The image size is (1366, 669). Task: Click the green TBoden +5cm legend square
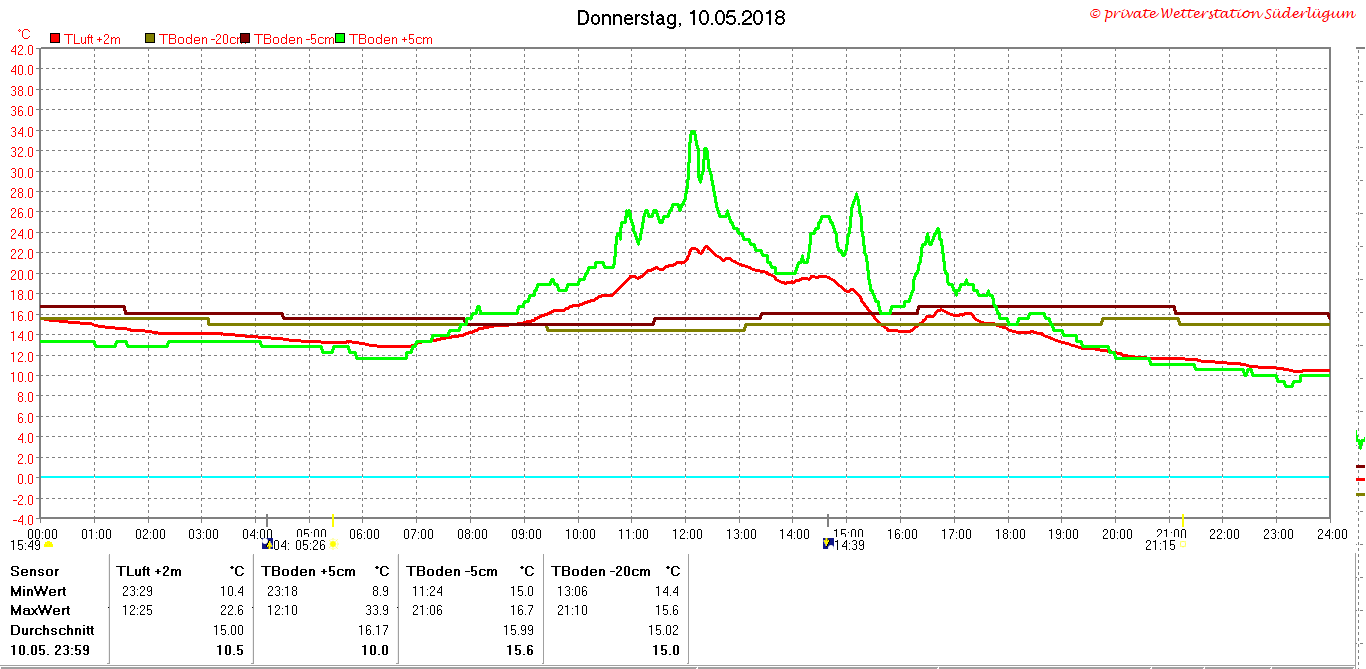pos(340,39)
